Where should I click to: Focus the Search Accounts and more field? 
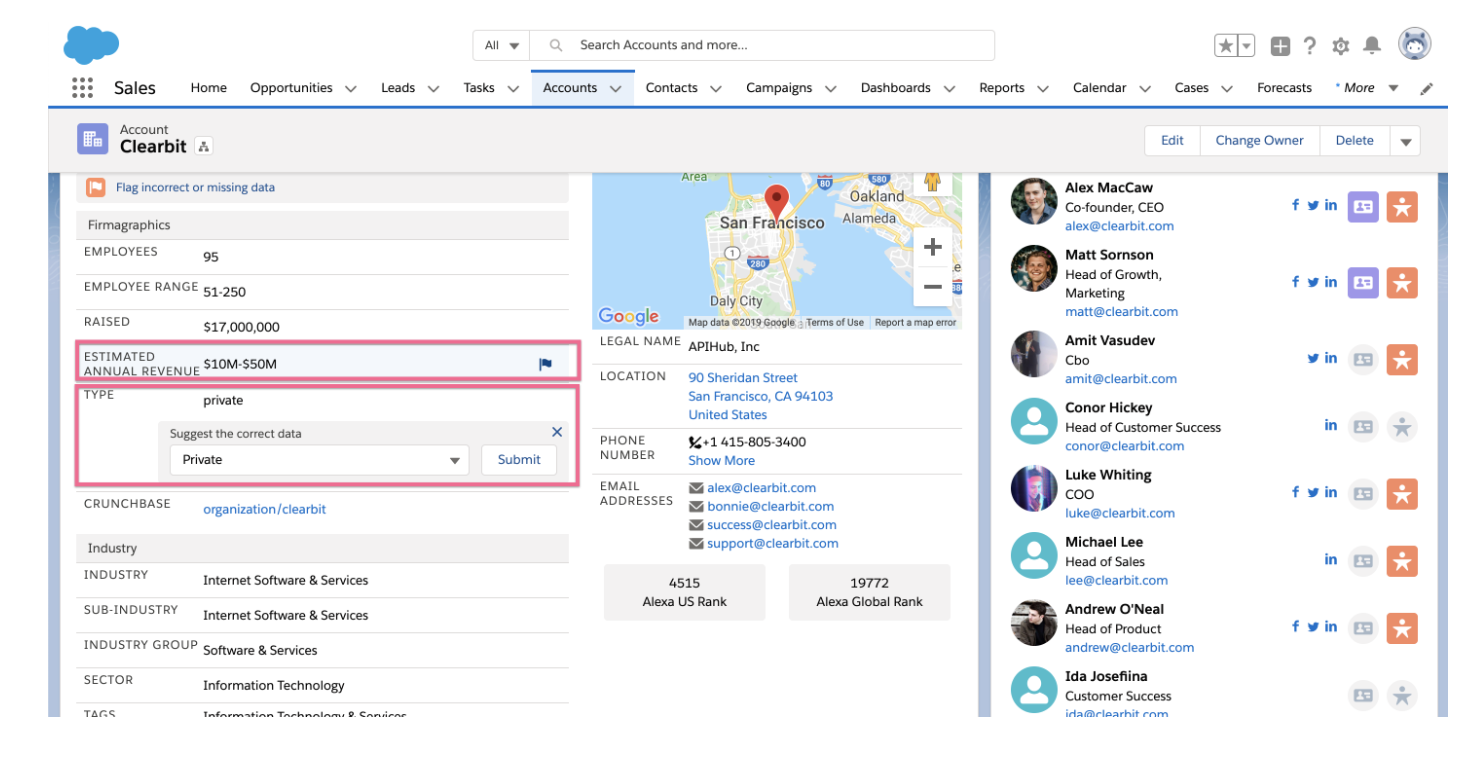[x=762, y=45]
